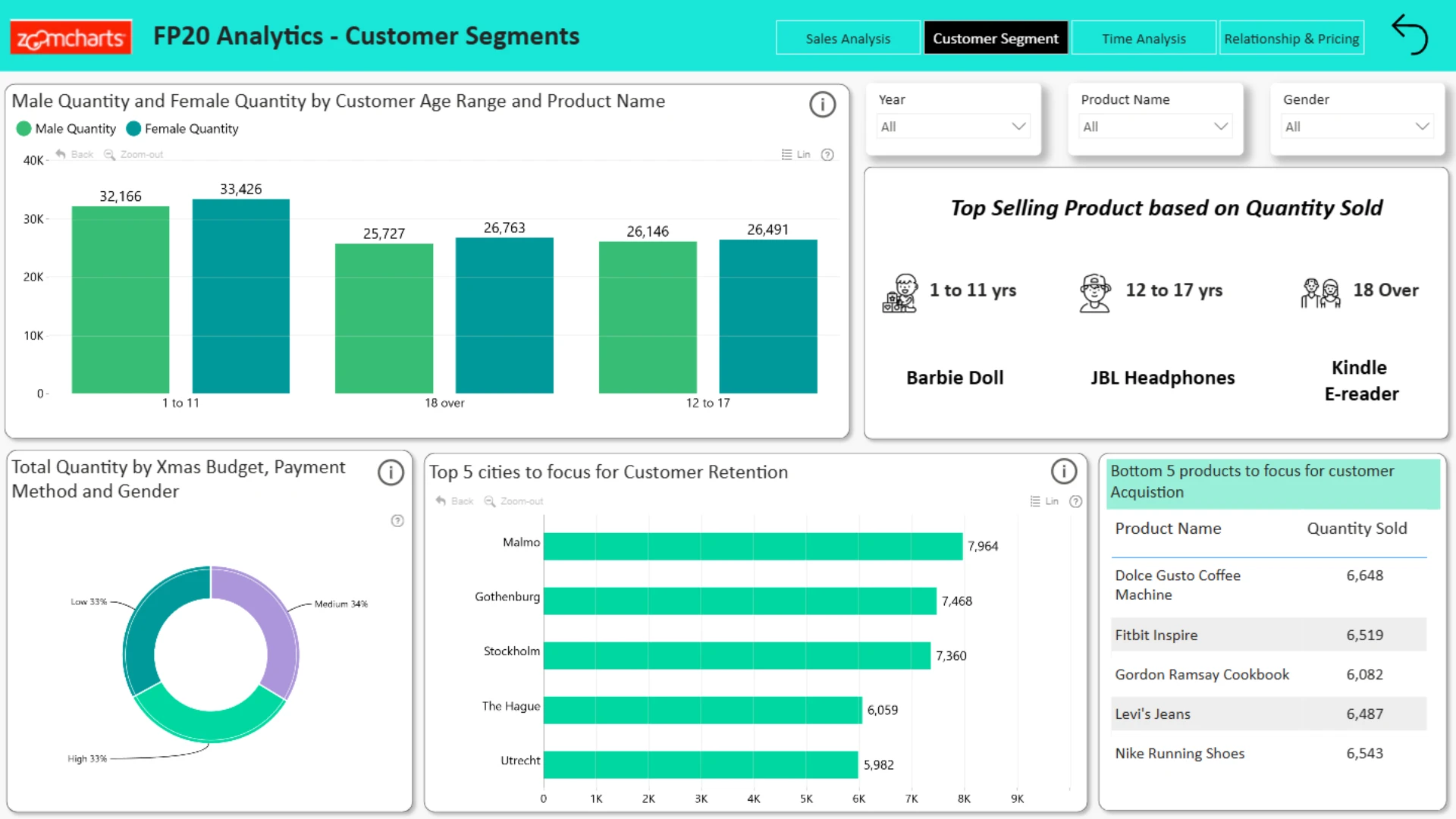Open info icon on Top 5 cities chart
The height and width of the screenshot is (819, 1456).
pos(1063,472)
